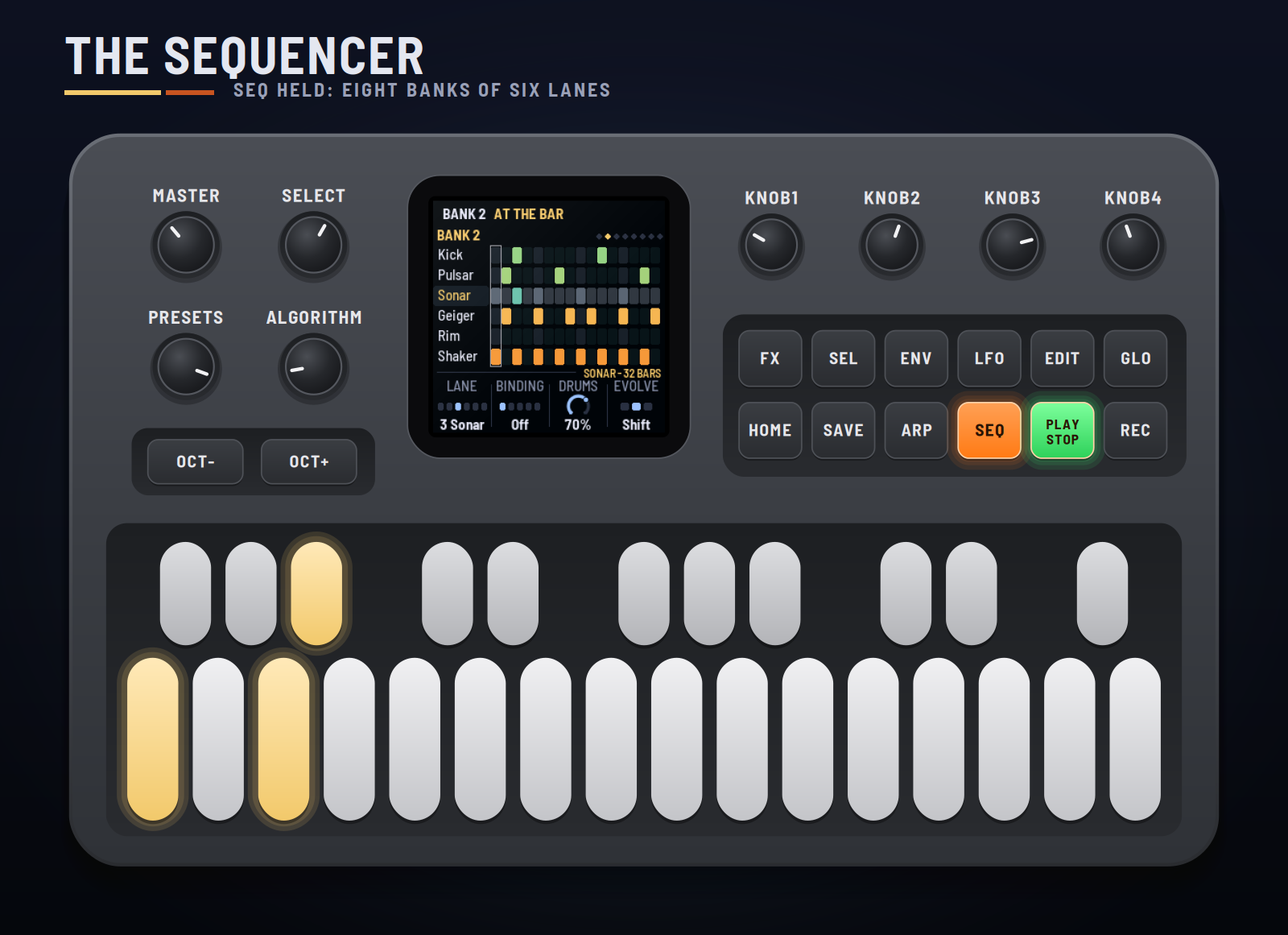Image resolution: width=1288 pixels, height=935 pixels.
Task: Open the FX mode
Action: click(x=770, y=358)
